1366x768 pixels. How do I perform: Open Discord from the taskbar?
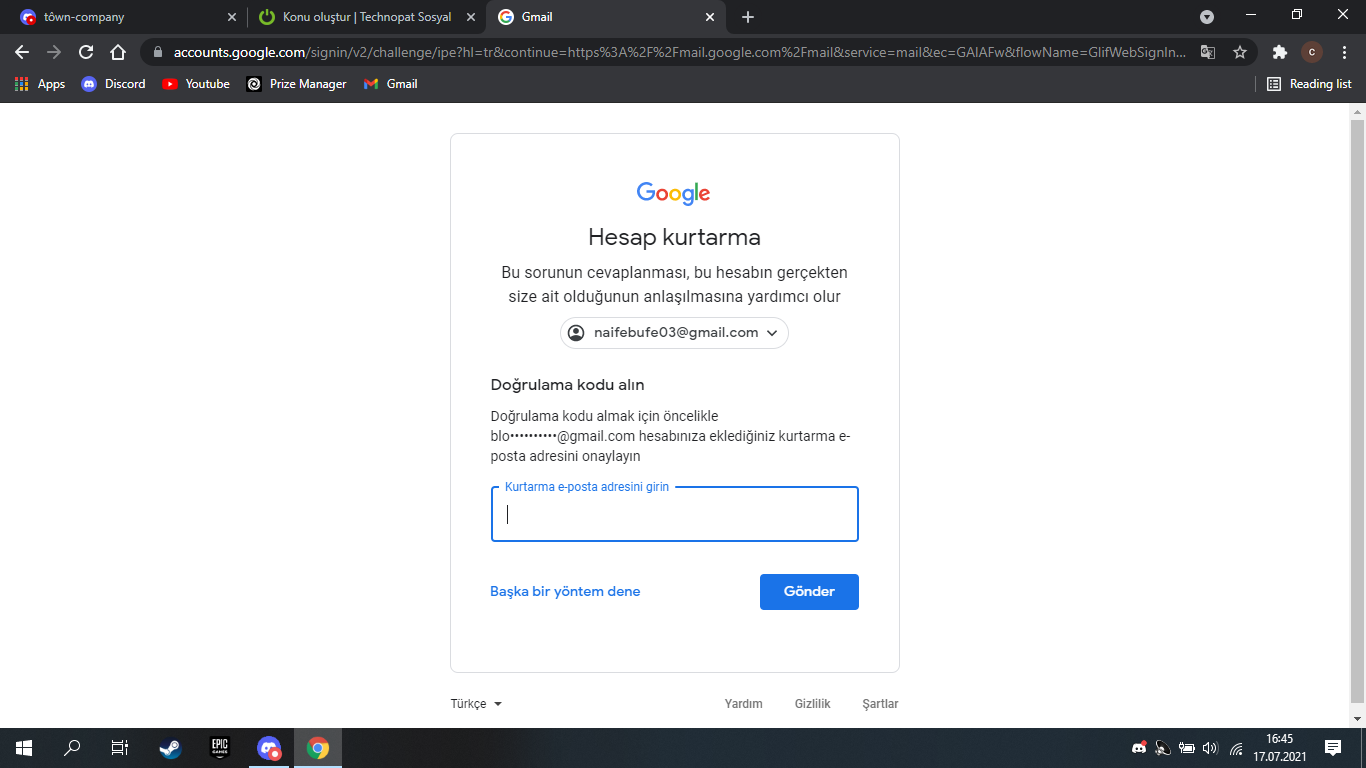tap(269, 748)
